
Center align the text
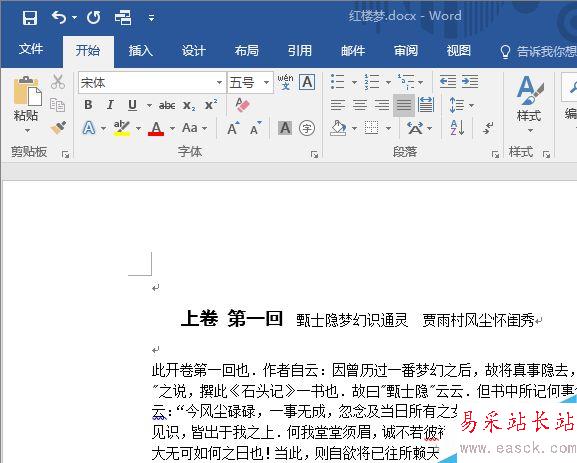[x=360, y=105]
